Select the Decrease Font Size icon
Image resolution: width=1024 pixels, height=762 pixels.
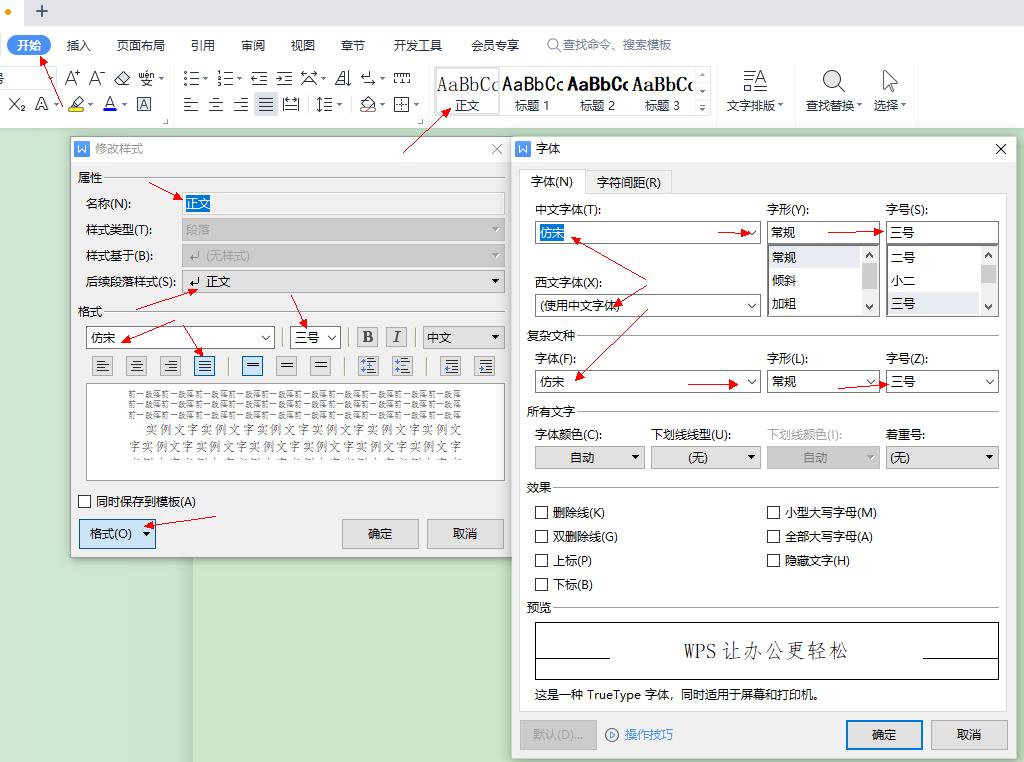coord(96,77)
